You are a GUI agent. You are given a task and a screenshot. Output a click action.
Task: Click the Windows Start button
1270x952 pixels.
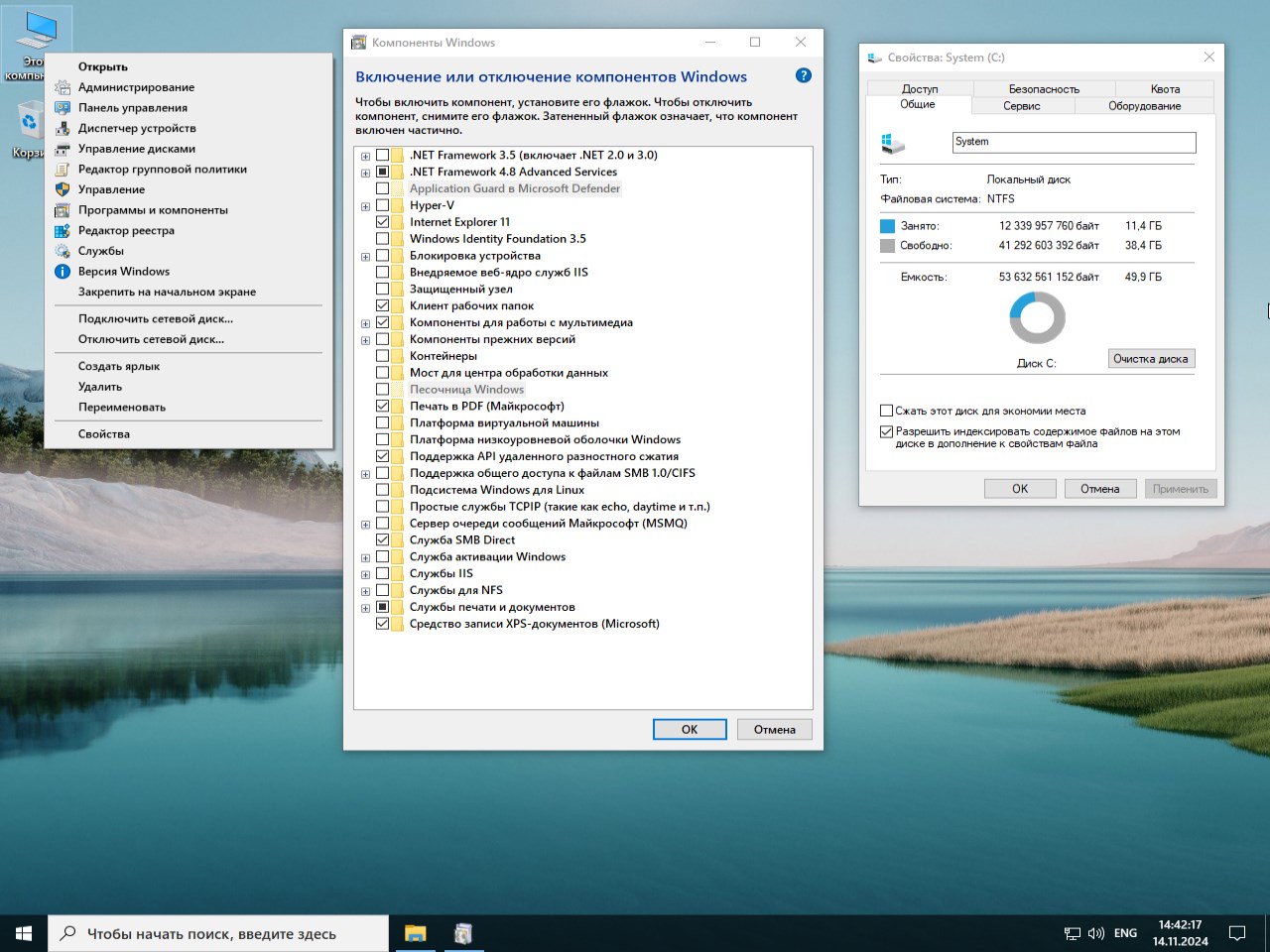coord(24,933)
